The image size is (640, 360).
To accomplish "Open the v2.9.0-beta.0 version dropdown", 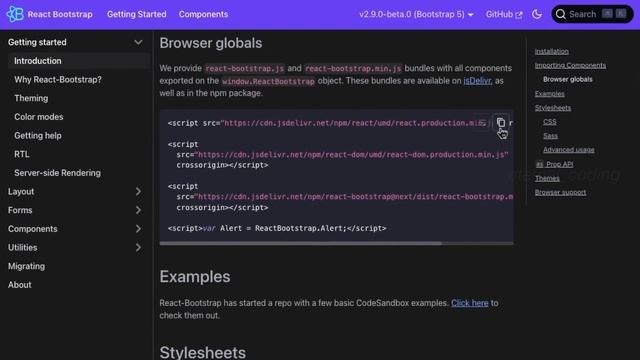I will 416,14.
